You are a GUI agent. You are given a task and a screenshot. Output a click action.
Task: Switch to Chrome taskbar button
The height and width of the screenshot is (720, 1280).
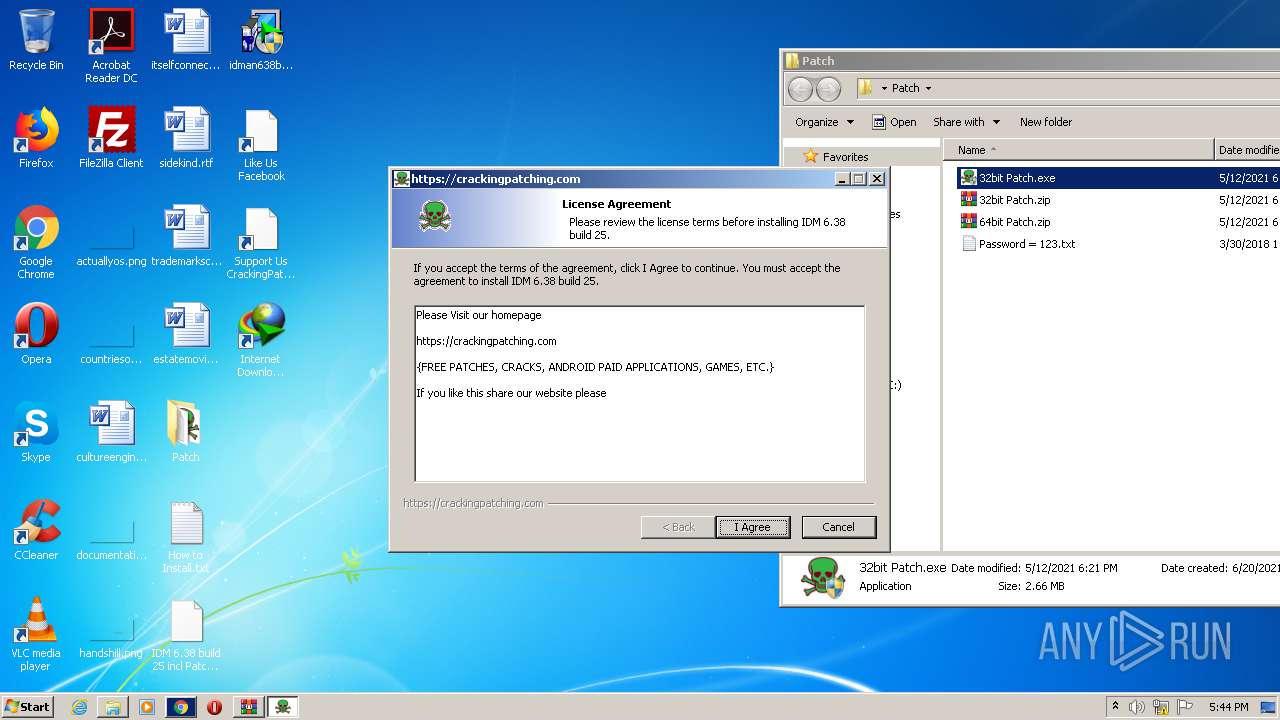181,707
